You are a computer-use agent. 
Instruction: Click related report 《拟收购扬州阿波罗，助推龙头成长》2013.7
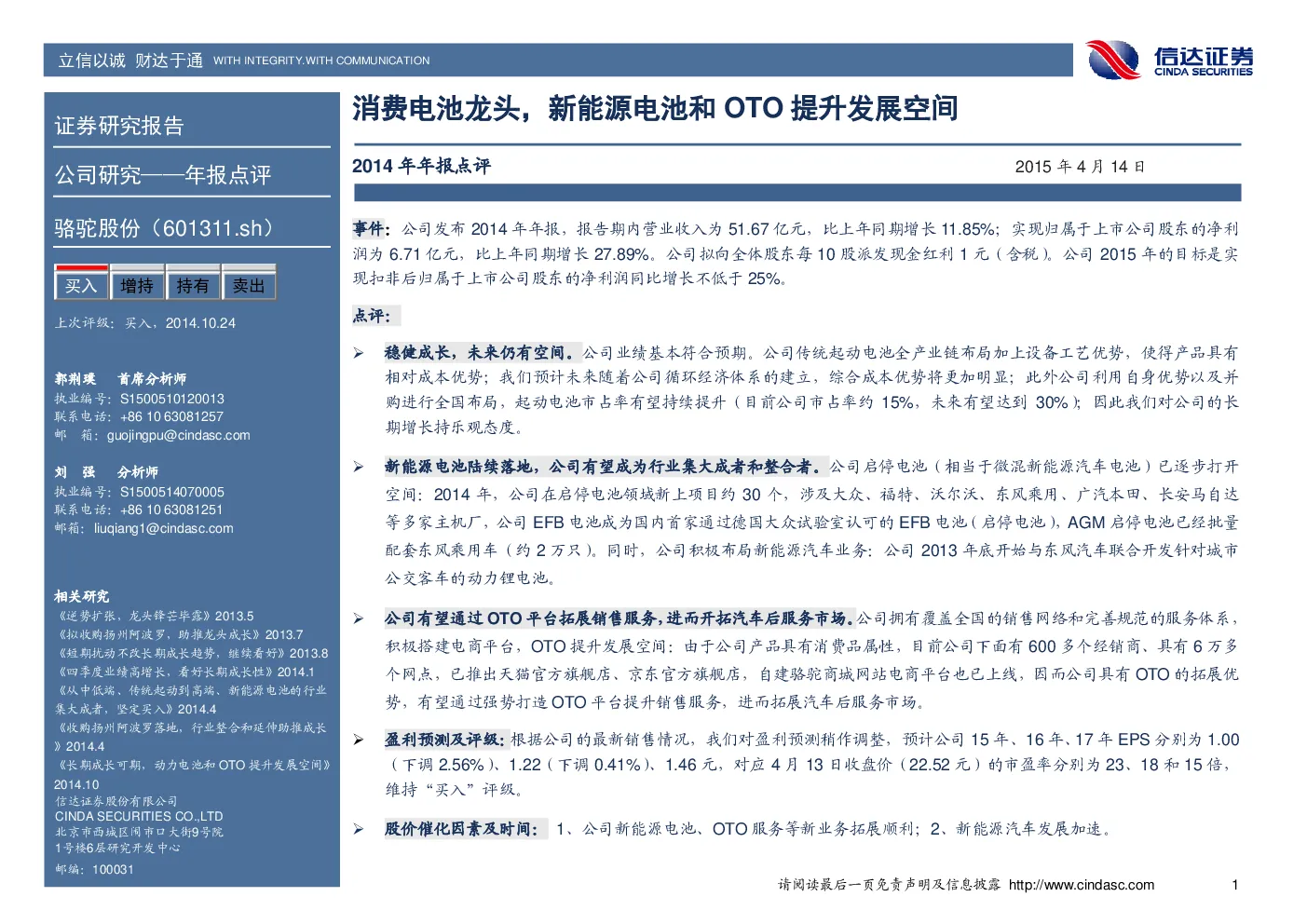point(180,634)
